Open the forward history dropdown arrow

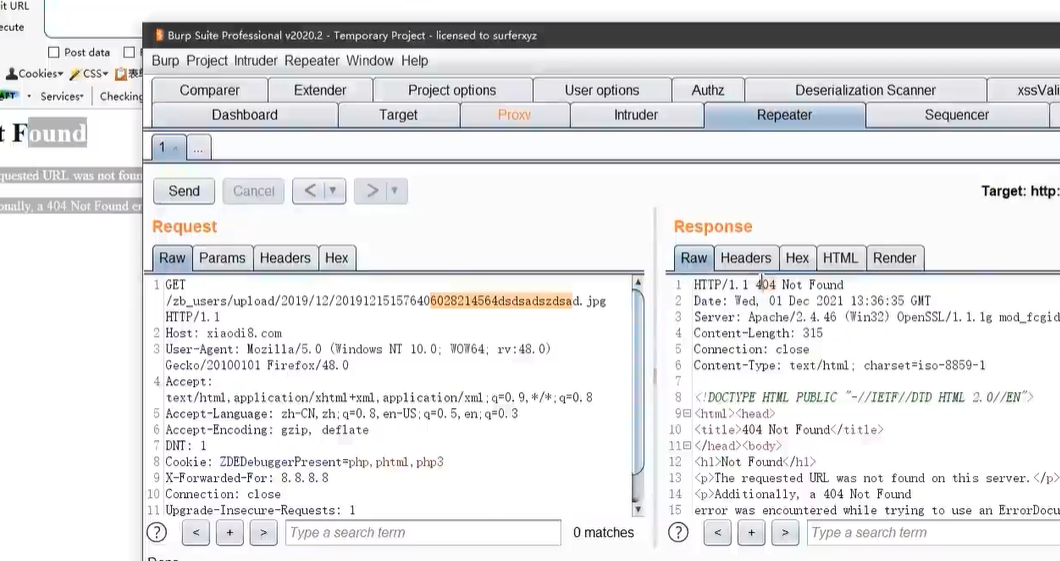click(395, 191)
